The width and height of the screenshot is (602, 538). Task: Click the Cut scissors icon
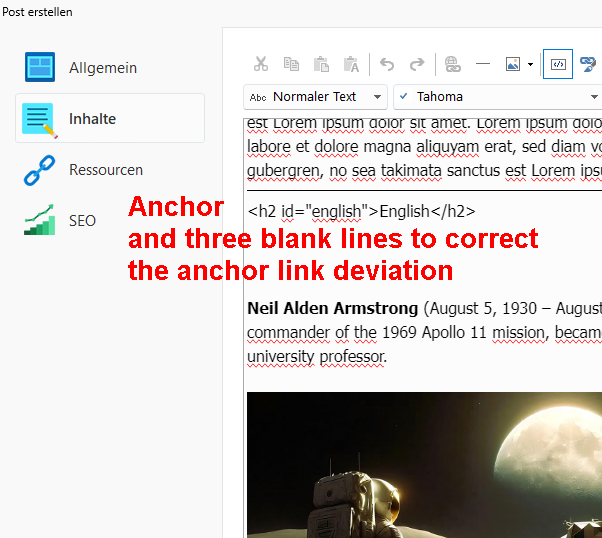[x=261, y=65]
